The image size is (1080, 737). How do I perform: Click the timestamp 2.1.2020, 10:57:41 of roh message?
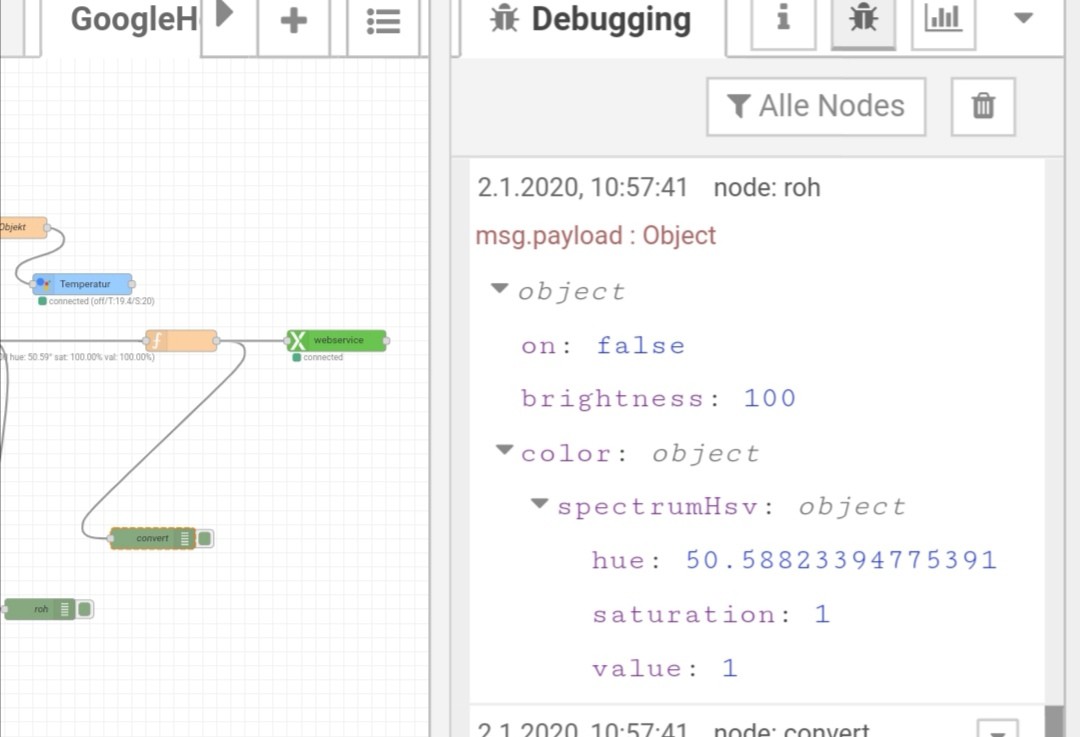(583, 187)
